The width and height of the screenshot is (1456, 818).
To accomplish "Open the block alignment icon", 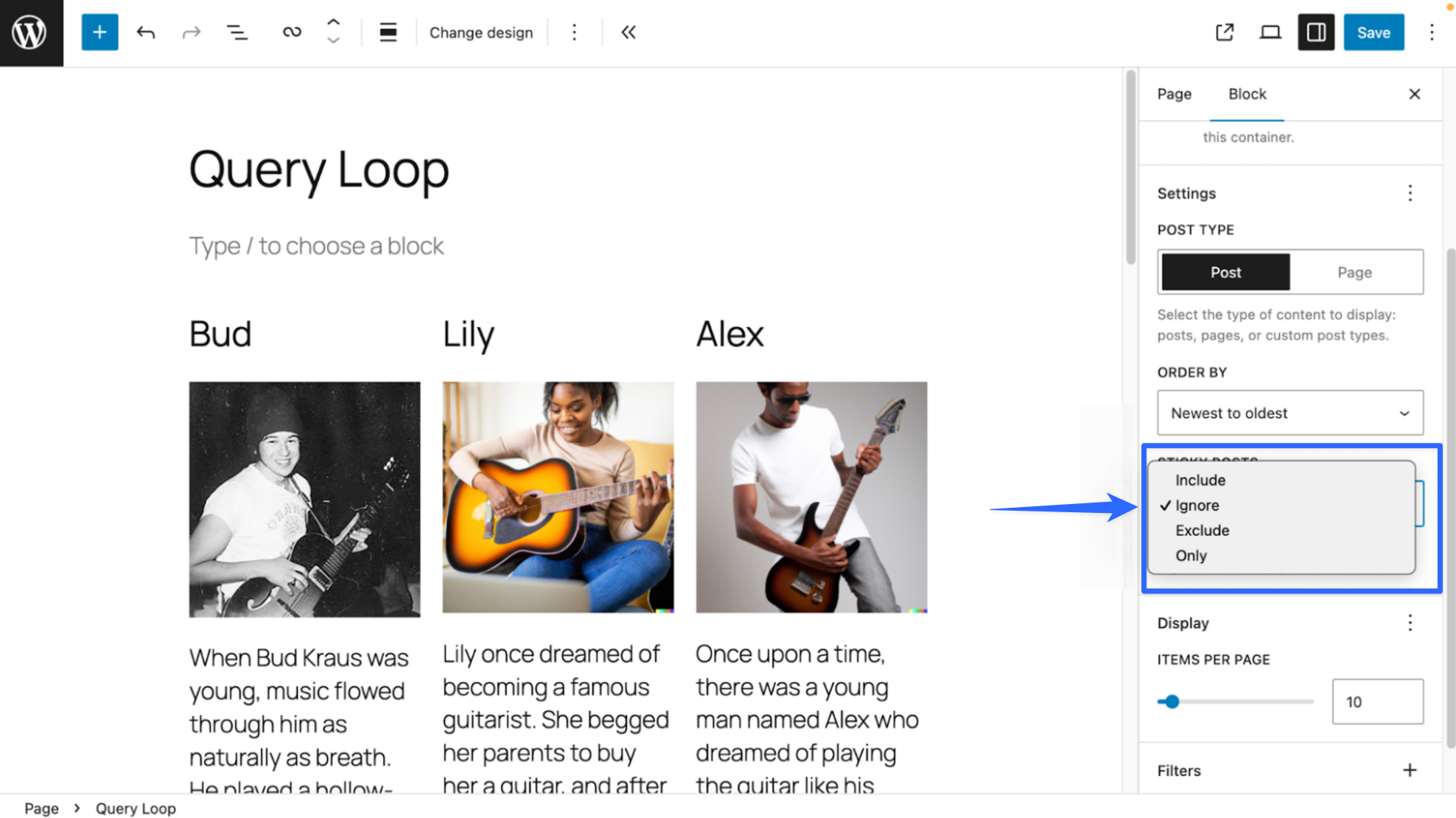I will (388, 32).
